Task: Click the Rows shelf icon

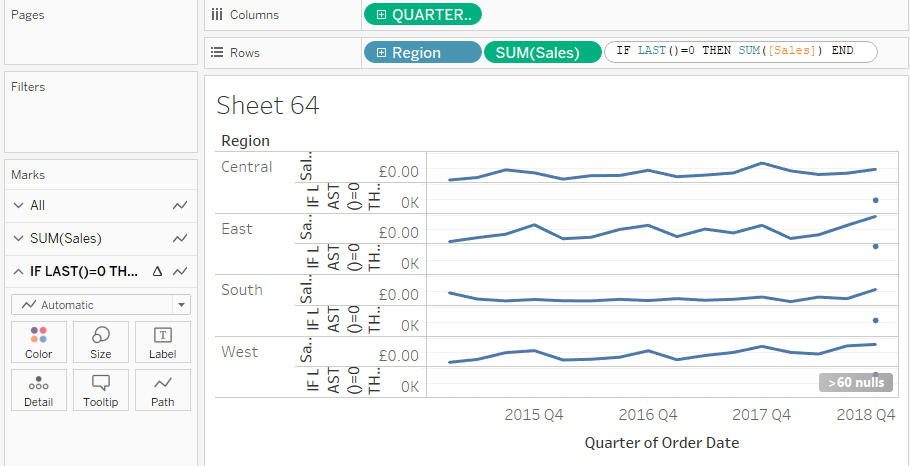Action: click(217, 53)
